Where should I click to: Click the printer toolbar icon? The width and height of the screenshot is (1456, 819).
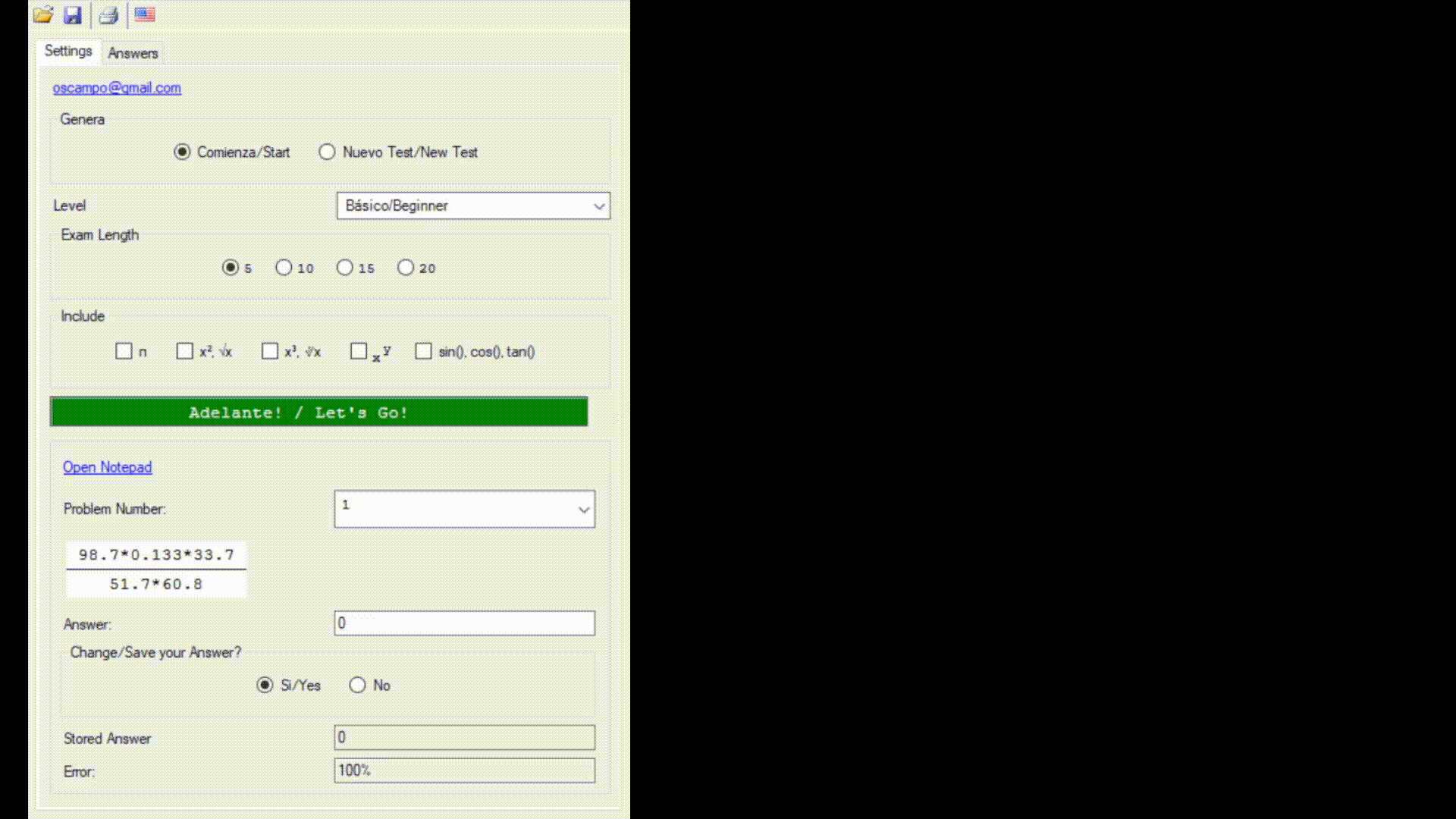click(x=109, y=15)
